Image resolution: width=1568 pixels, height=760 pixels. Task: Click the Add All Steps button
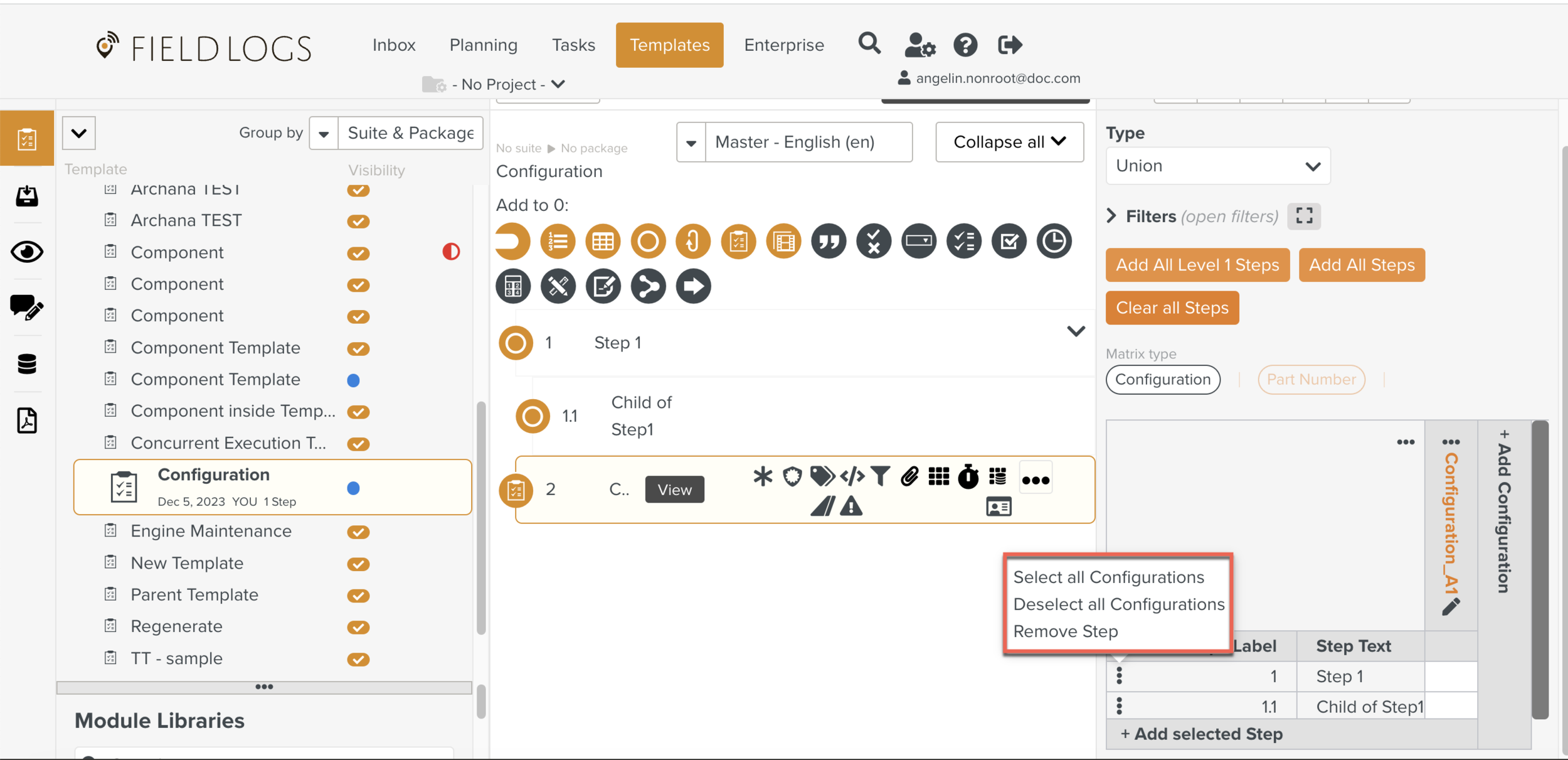(1362, 265)
